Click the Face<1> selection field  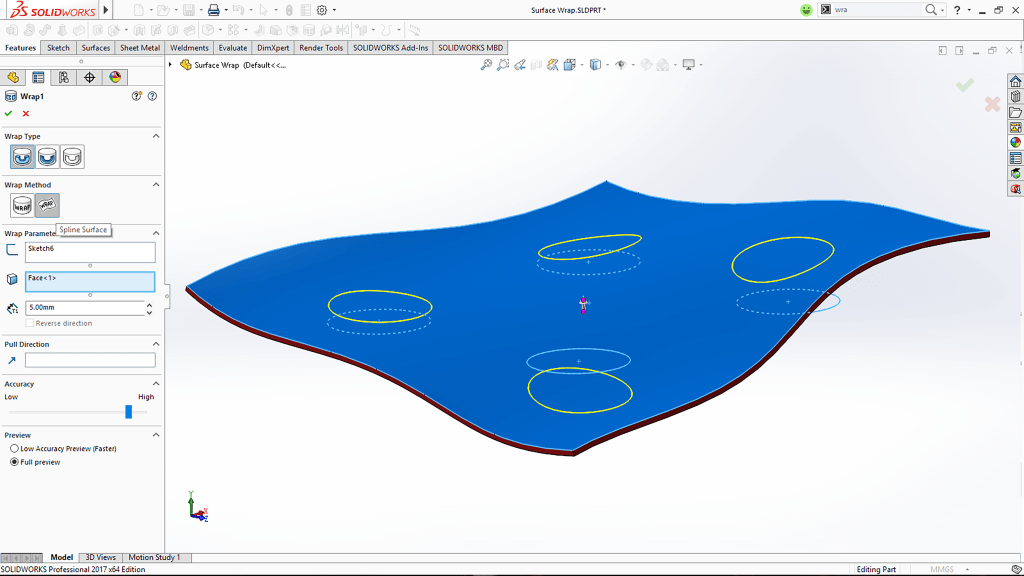click(x=91, y=282)
